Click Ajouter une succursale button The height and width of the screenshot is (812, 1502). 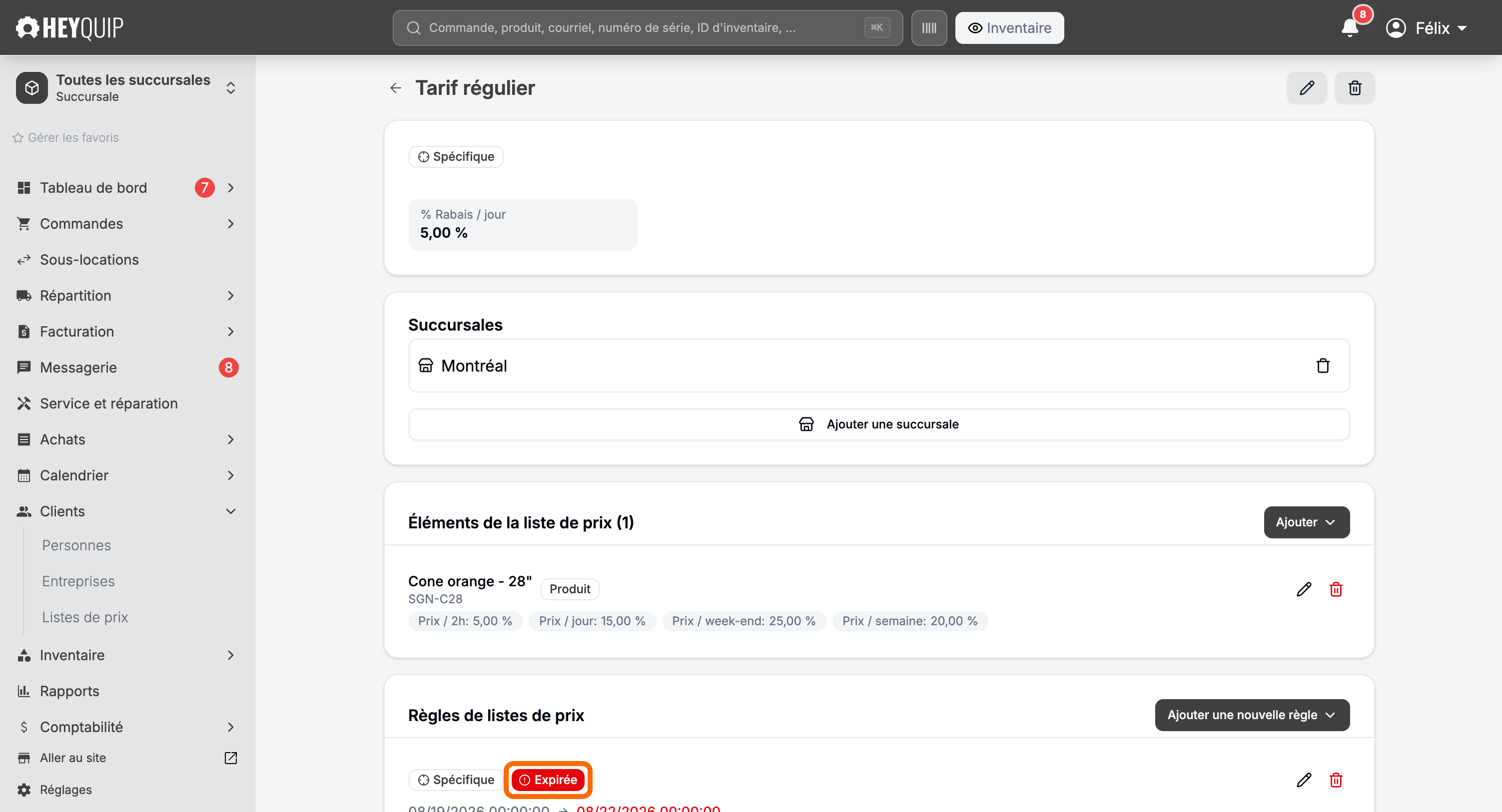(879, 424)
